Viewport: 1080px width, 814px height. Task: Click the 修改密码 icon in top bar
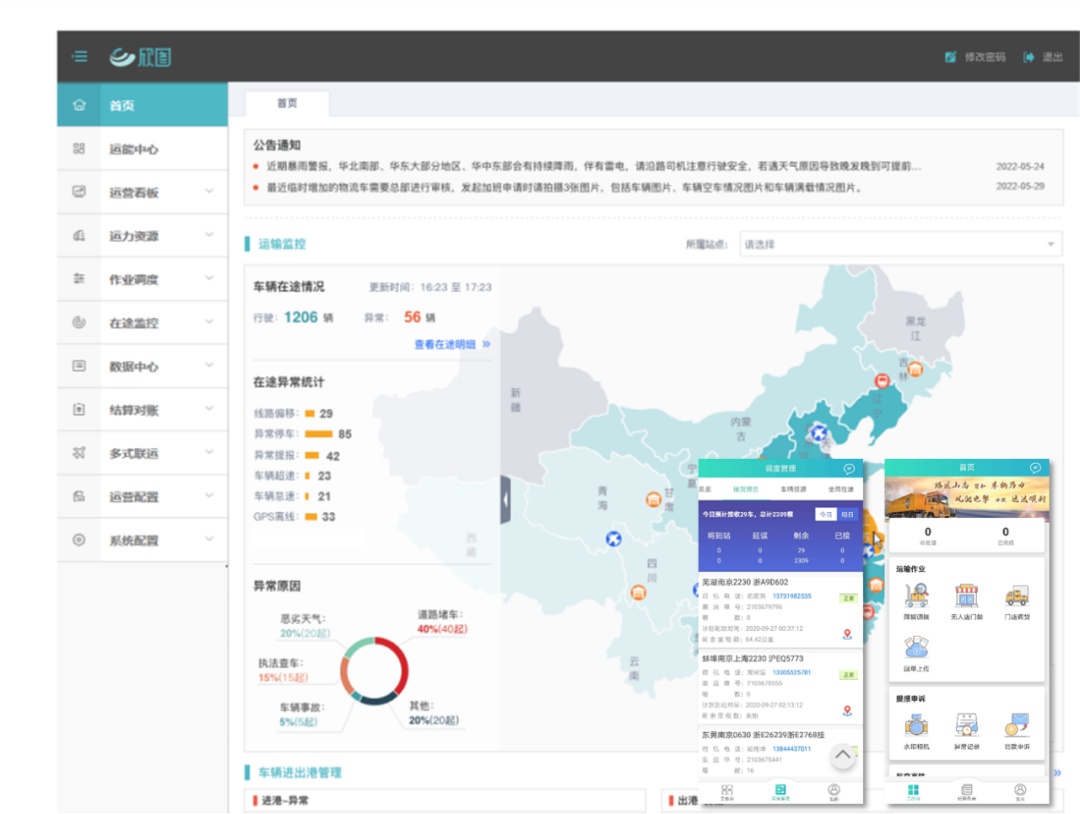coord(950,57)
